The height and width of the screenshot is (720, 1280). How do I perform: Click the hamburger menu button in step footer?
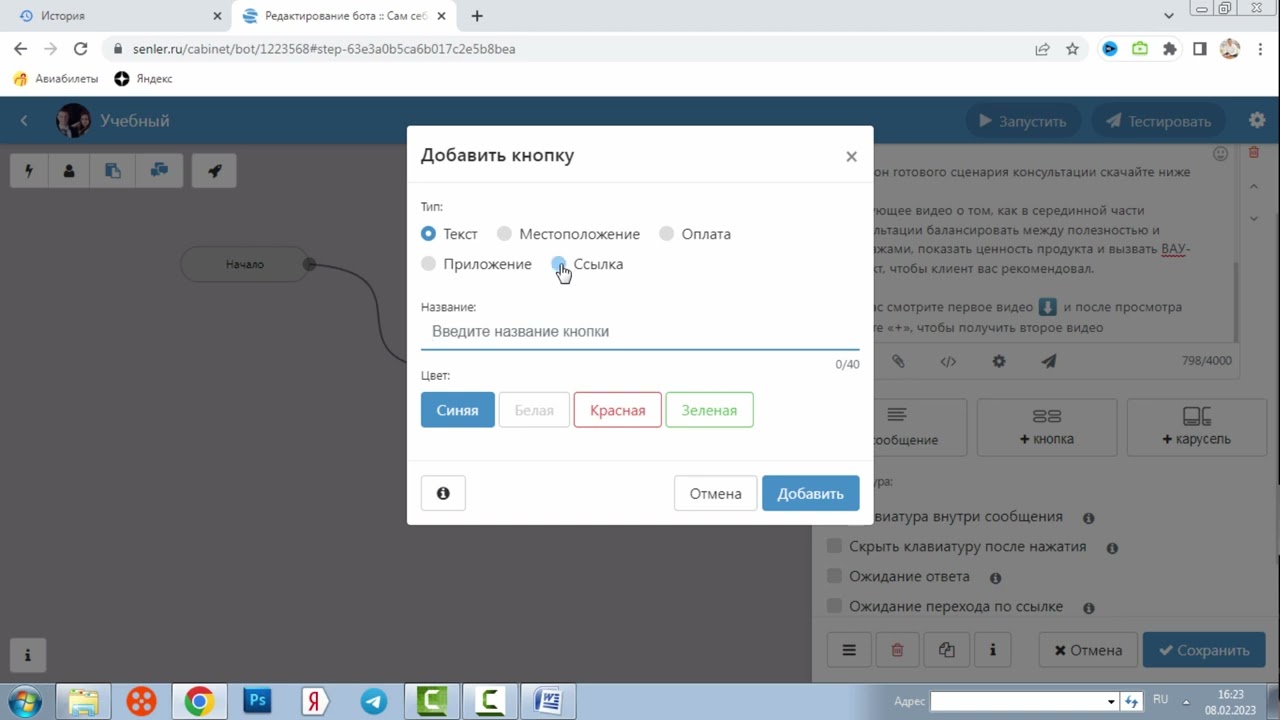click(849, 650)
